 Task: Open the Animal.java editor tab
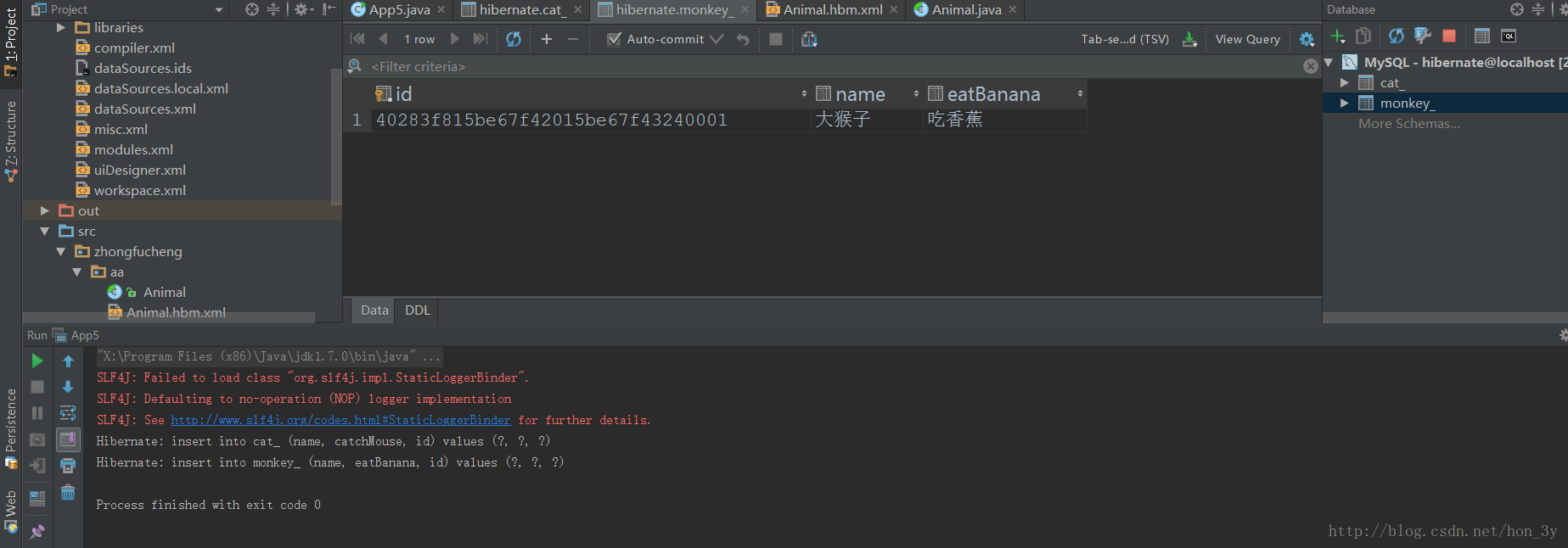click(966, 10)
